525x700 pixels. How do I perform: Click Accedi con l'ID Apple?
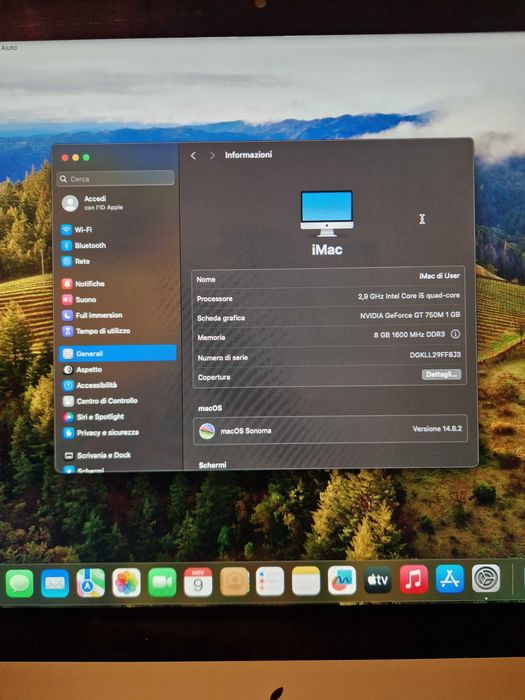point(92,203)
